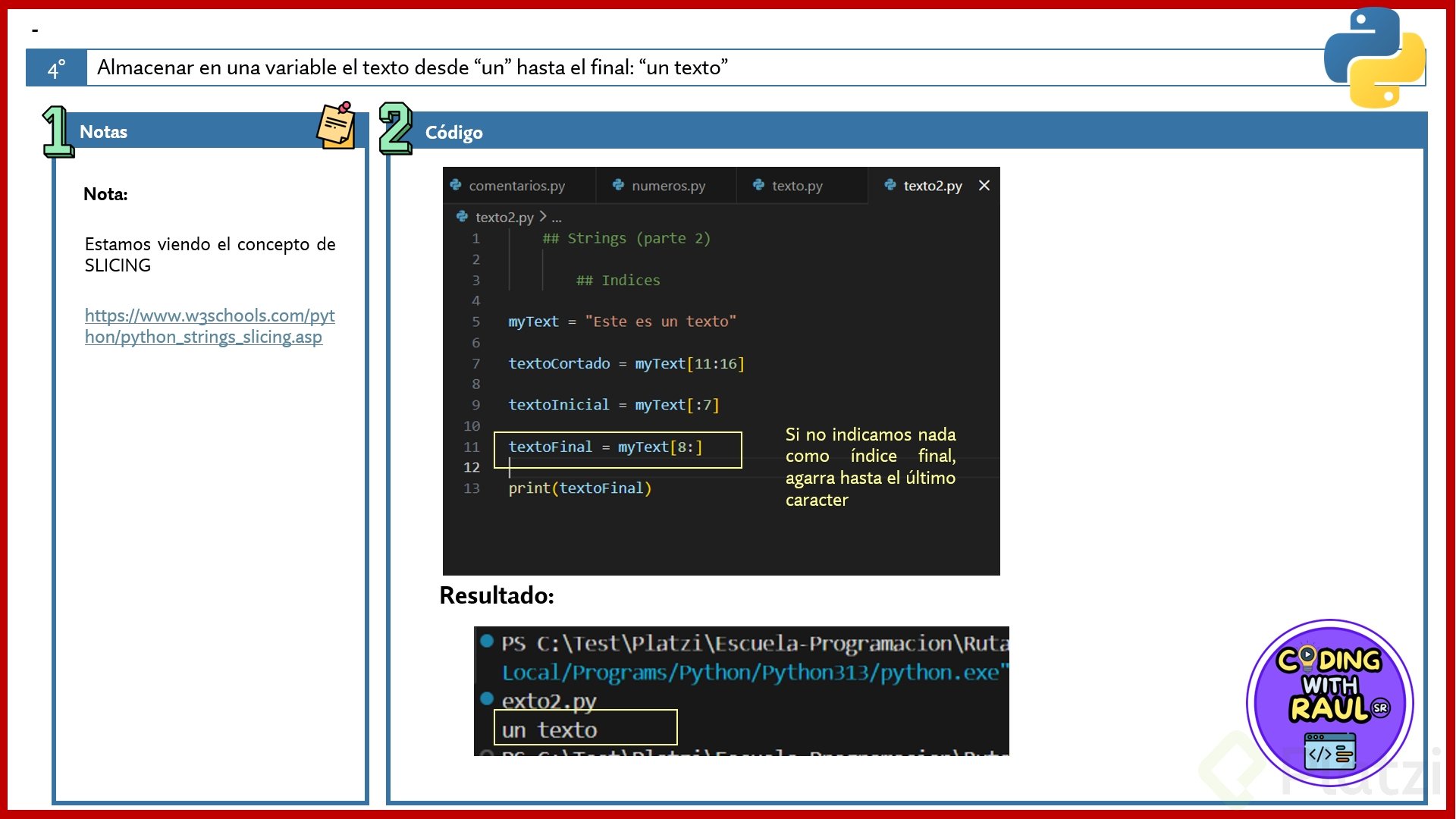Open the comentarios.py editor tab
Viewport: 1456px width, 819px height.
click(516, 186)
